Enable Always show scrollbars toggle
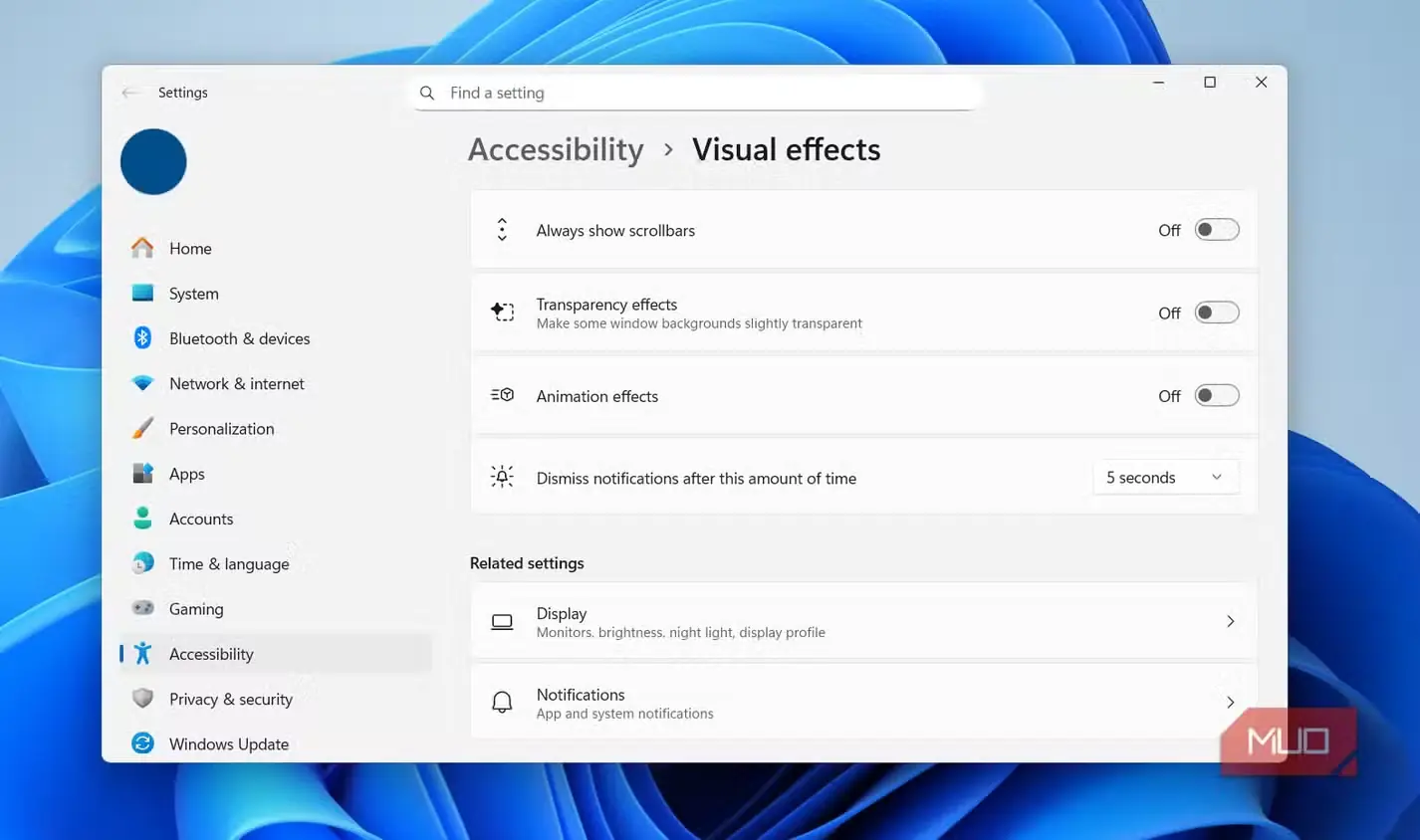Screen dimensions: 1420x840 point(1217,230)
